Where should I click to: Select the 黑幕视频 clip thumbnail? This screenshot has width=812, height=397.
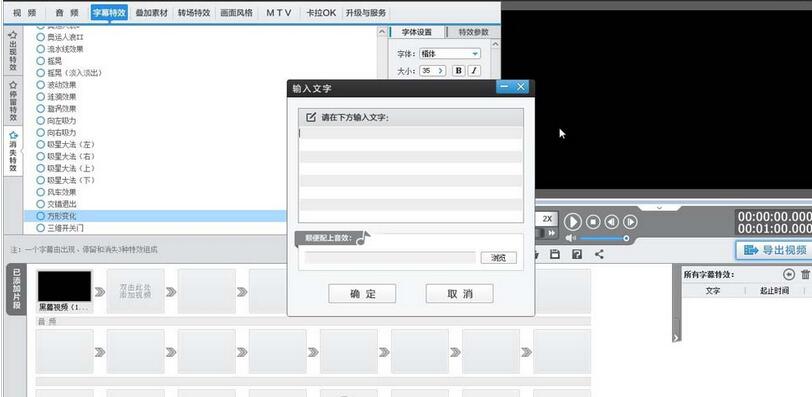[64, 286]
